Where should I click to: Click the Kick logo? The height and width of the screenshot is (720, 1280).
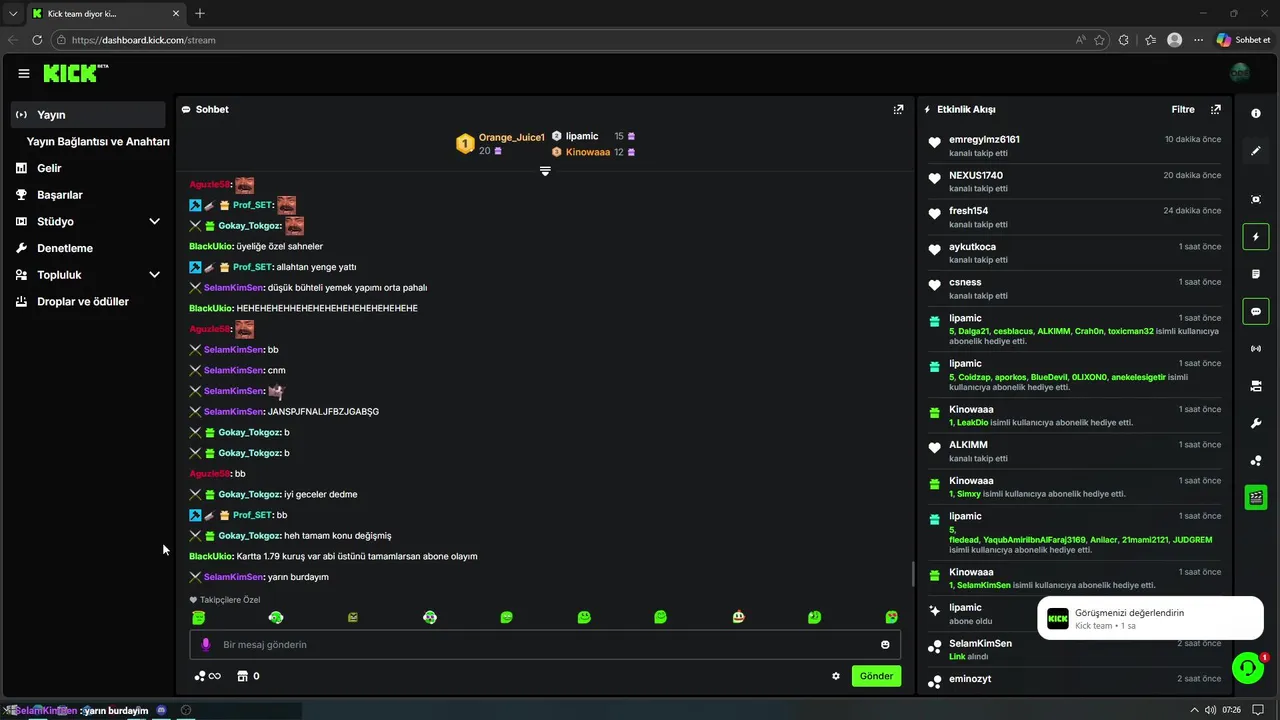[x=76, y=73]
